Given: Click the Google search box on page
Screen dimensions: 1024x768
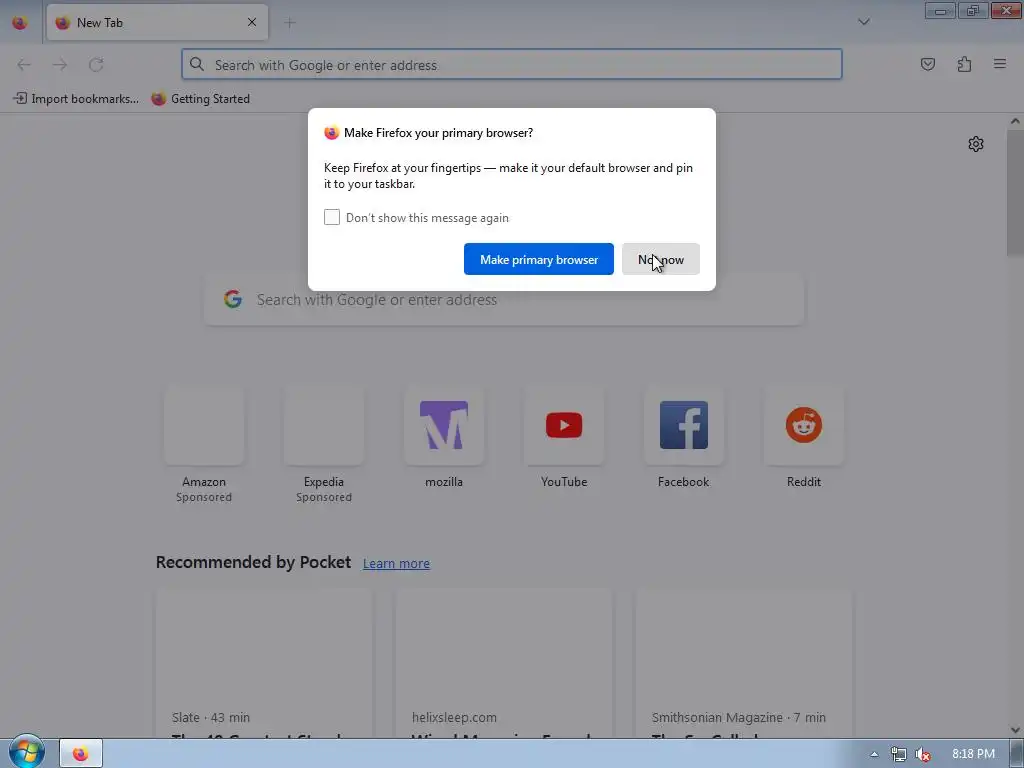Looking at the screenshot, I should tap(504, 300).
